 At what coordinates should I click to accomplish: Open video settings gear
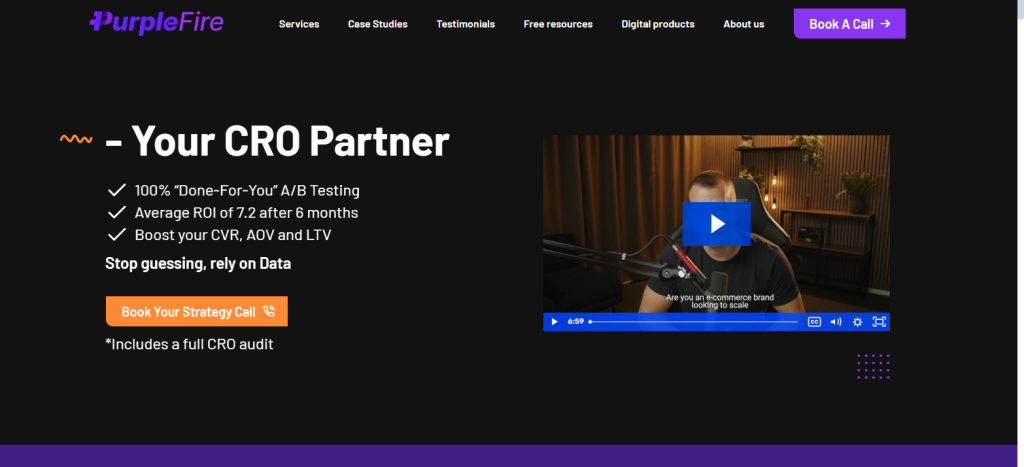(857, 322)
